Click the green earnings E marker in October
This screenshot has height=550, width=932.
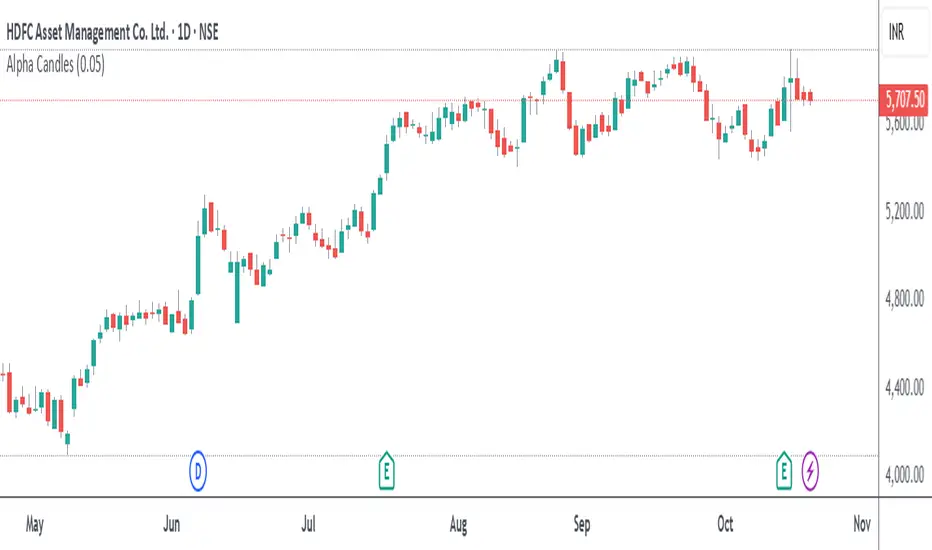[785, 466]
